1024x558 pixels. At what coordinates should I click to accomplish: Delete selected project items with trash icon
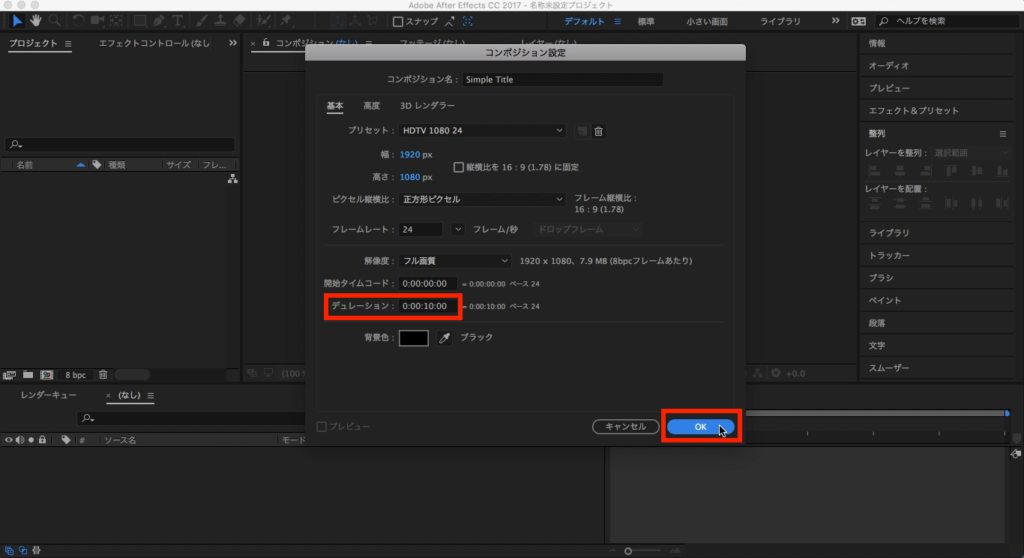tap(103, 375)
